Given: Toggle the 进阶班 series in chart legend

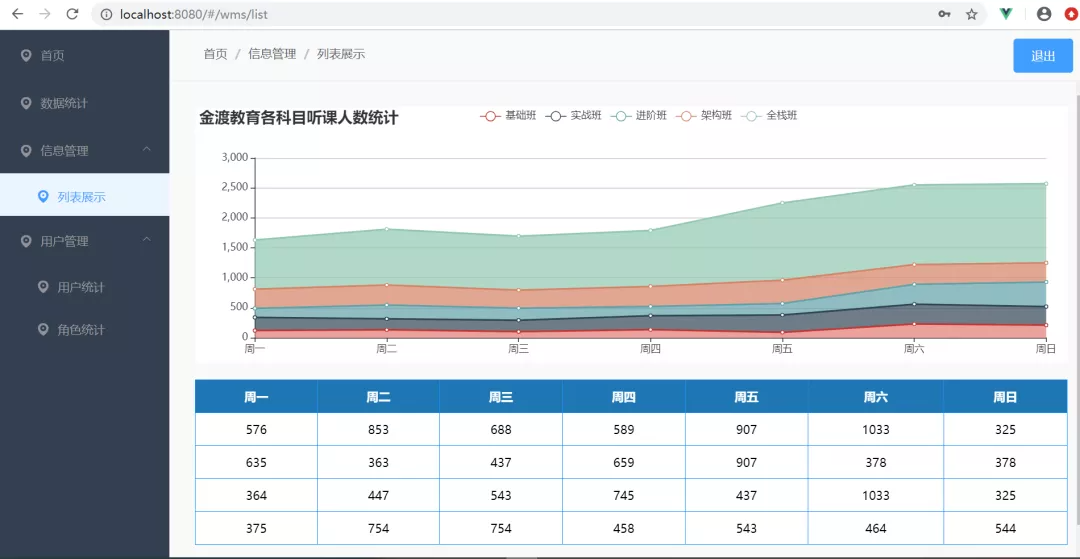Looking at the screenshot, I should click(638, 116).
